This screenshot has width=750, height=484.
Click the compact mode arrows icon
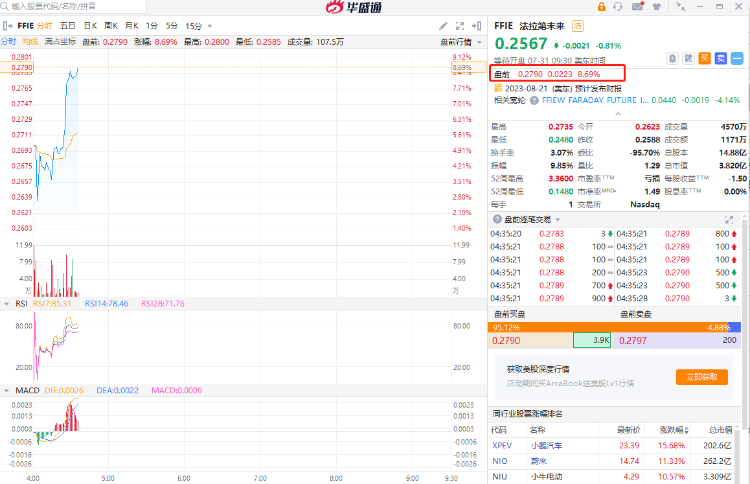[680, 7]
